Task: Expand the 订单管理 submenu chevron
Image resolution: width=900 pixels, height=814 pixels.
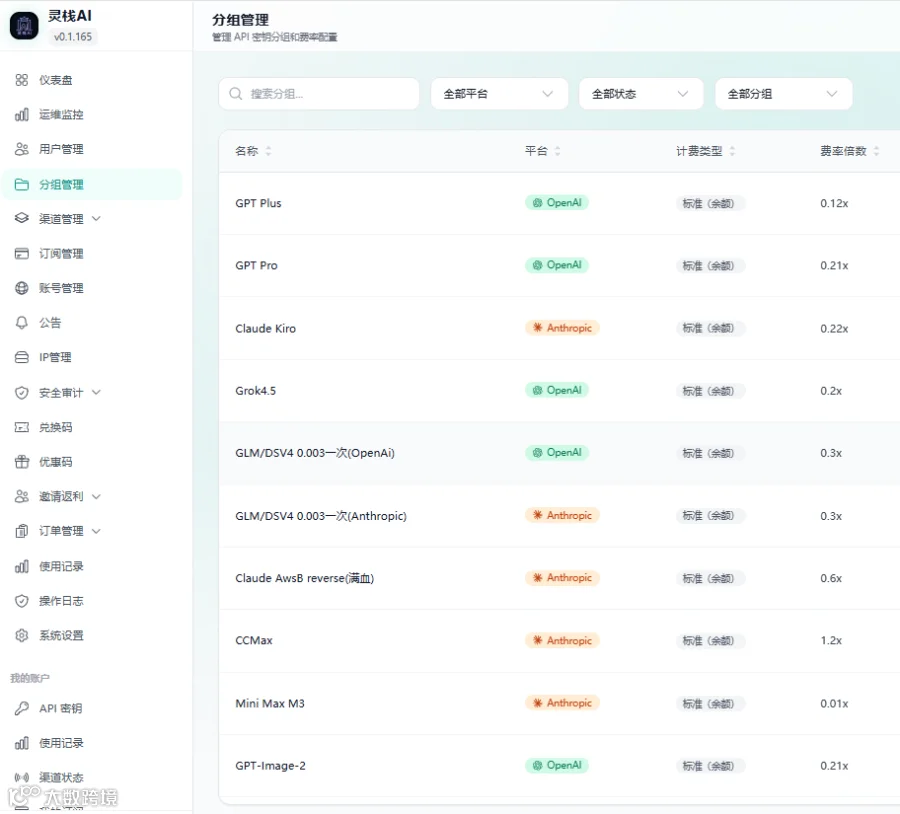Action: point(96,531)
